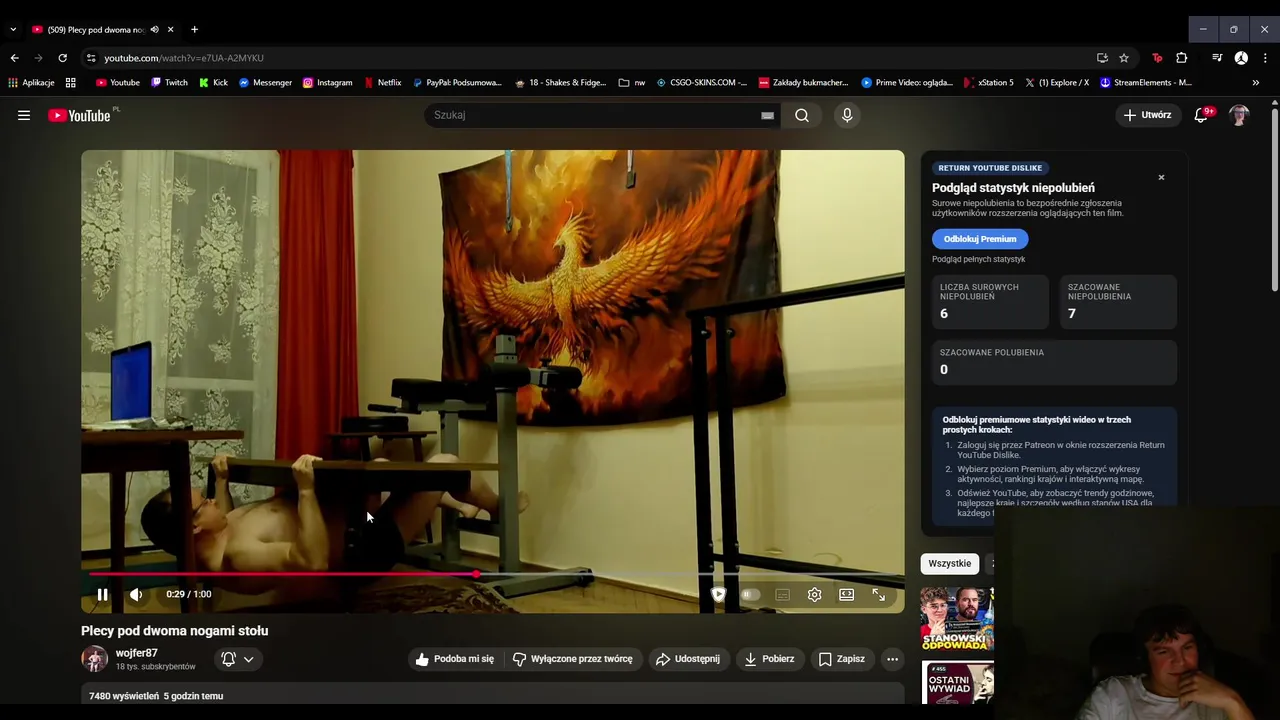Open the Netflix bookmark
The width and height of the screenshot is (1280, 720).
[x=382, y=83]
